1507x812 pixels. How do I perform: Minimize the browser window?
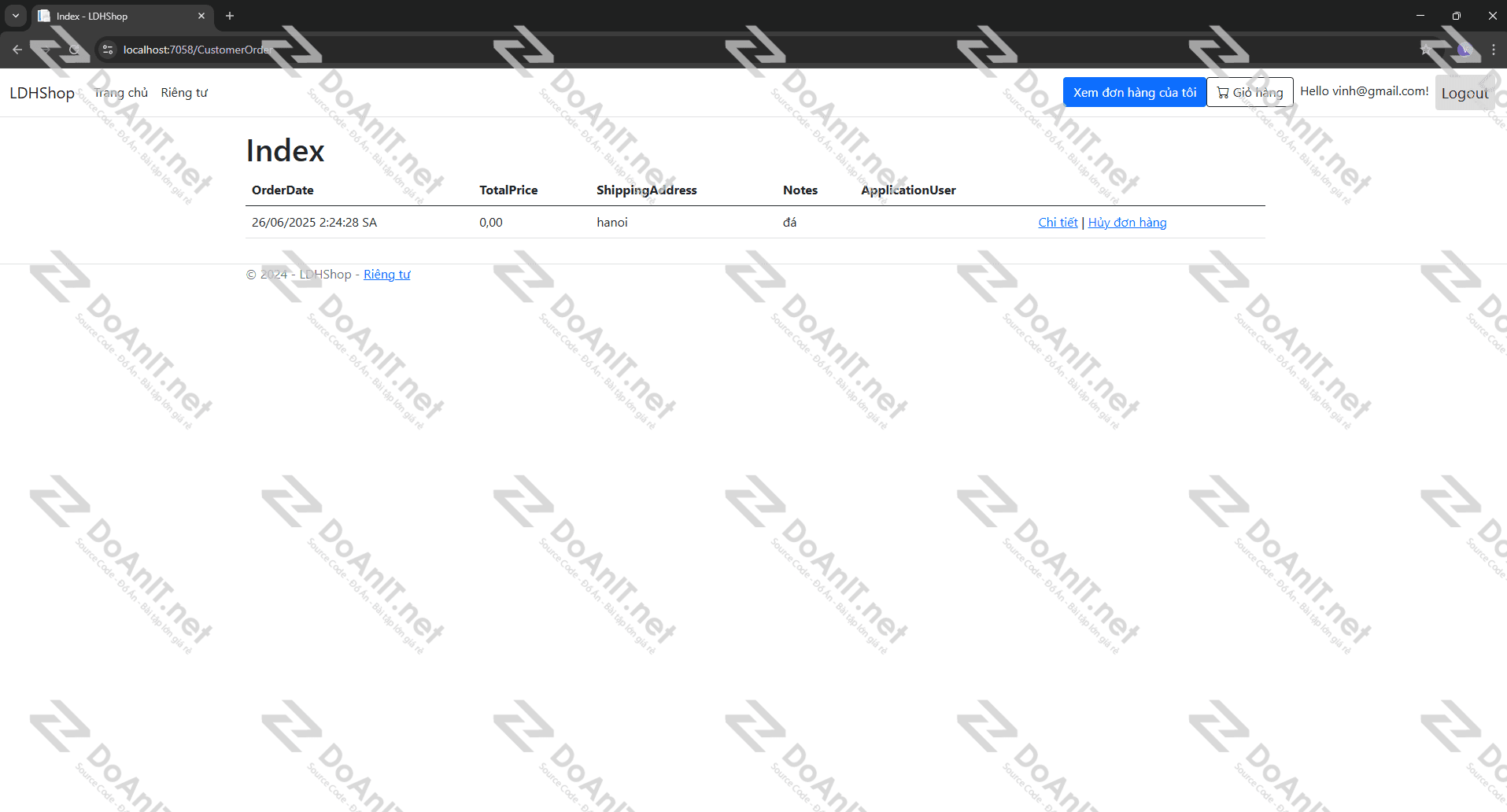(x=1420, y=16)
